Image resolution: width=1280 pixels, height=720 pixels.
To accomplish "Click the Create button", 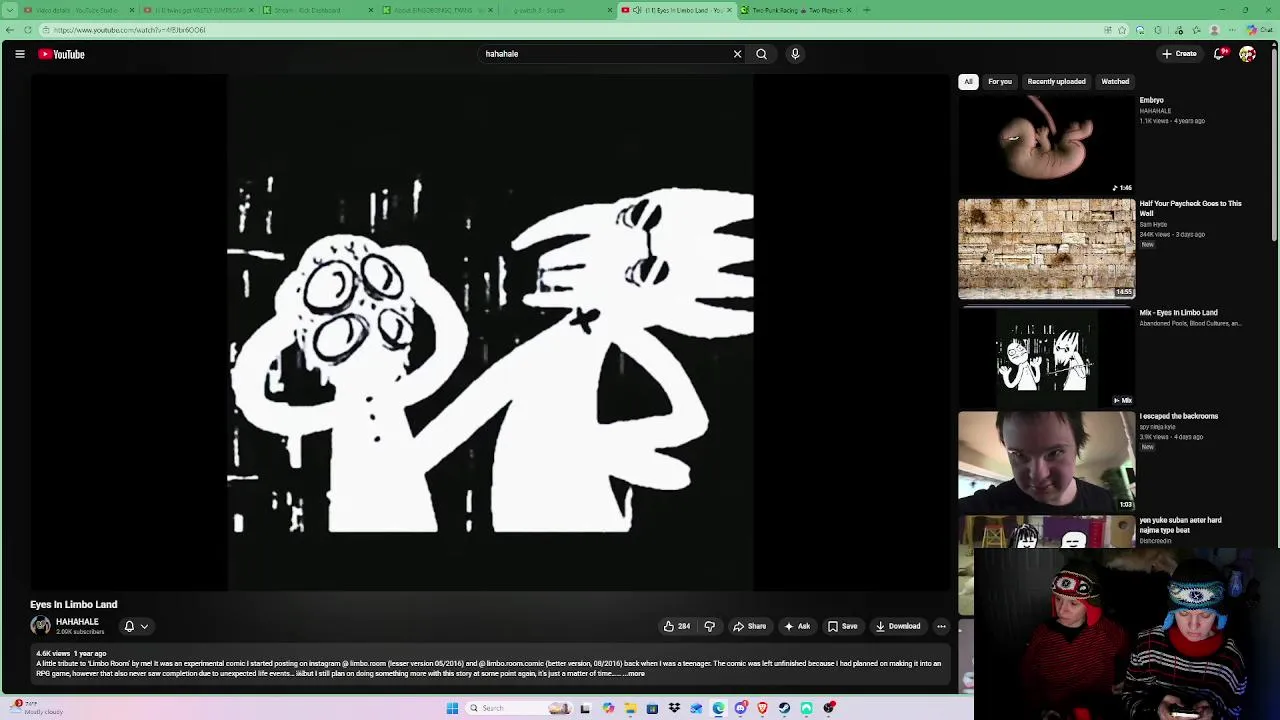I will click(x=1179, y=54).
